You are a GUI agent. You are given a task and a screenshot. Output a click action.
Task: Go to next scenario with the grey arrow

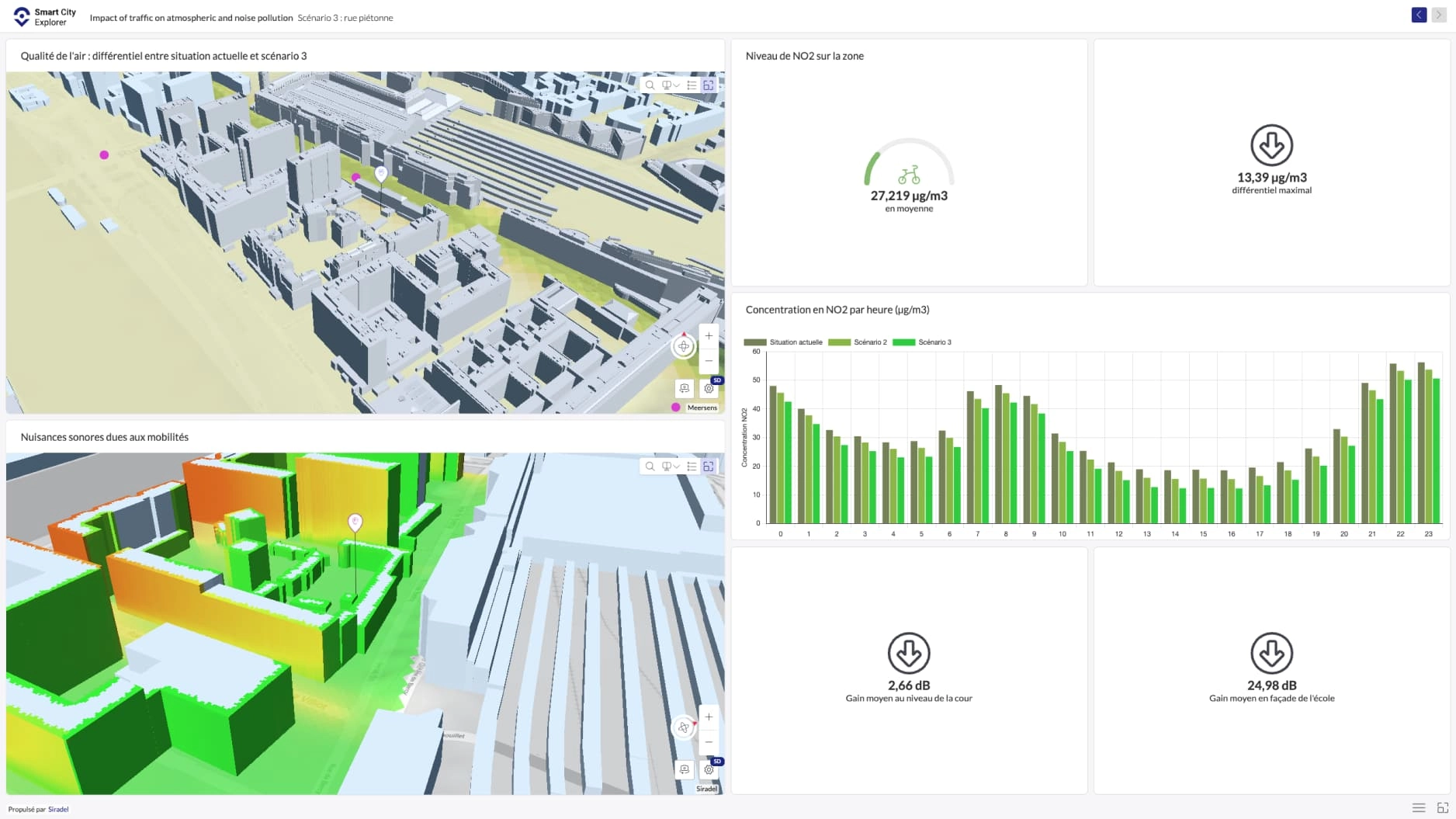[x=1438, y=15]
